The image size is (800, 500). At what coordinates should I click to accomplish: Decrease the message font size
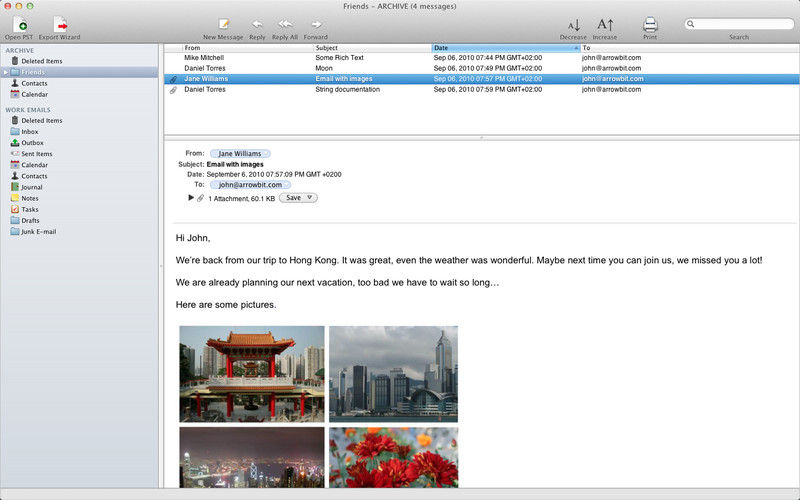[573, 24]
